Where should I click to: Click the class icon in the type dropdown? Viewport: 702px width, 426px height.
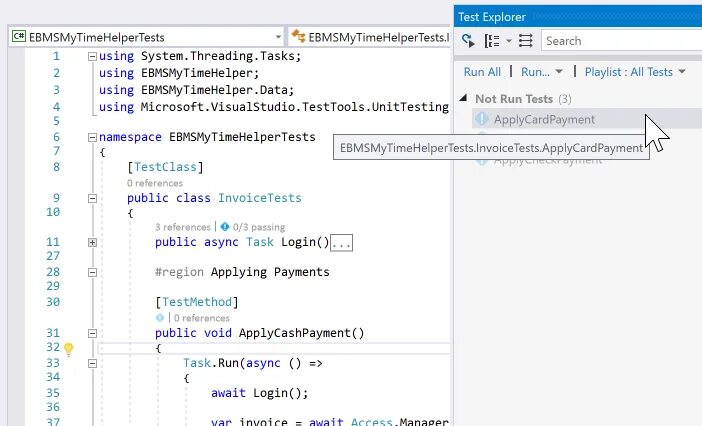tap(298, 36)
